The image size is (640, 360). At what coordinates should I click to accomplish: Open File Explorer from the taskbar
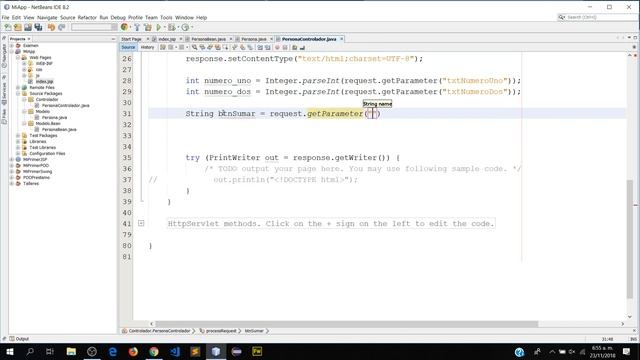[71, 351]
